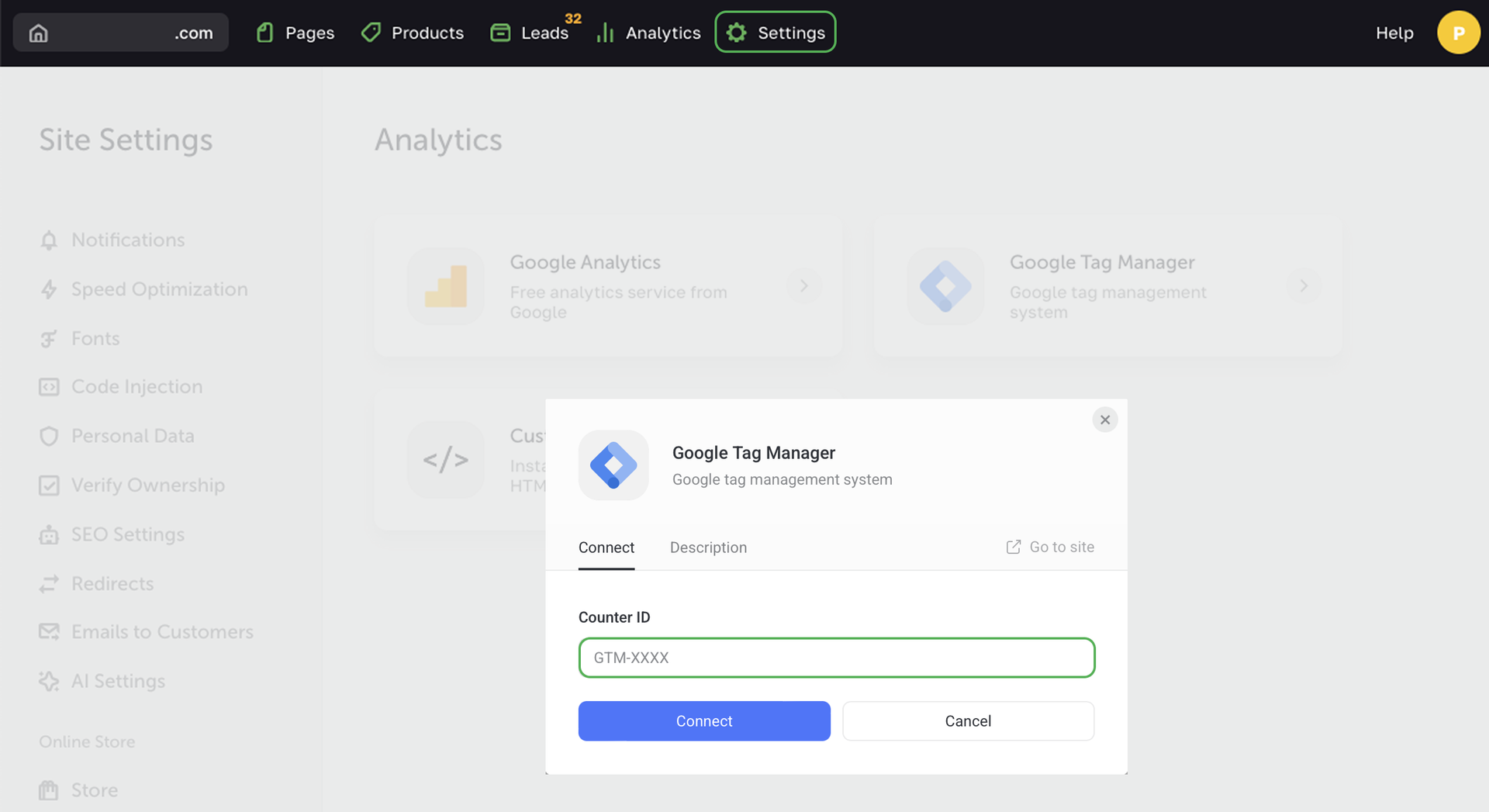The width and height of the screenshot is (1489, 812).
Task: Click the Google Analytics bar chart icon
Action: [446, 286]
